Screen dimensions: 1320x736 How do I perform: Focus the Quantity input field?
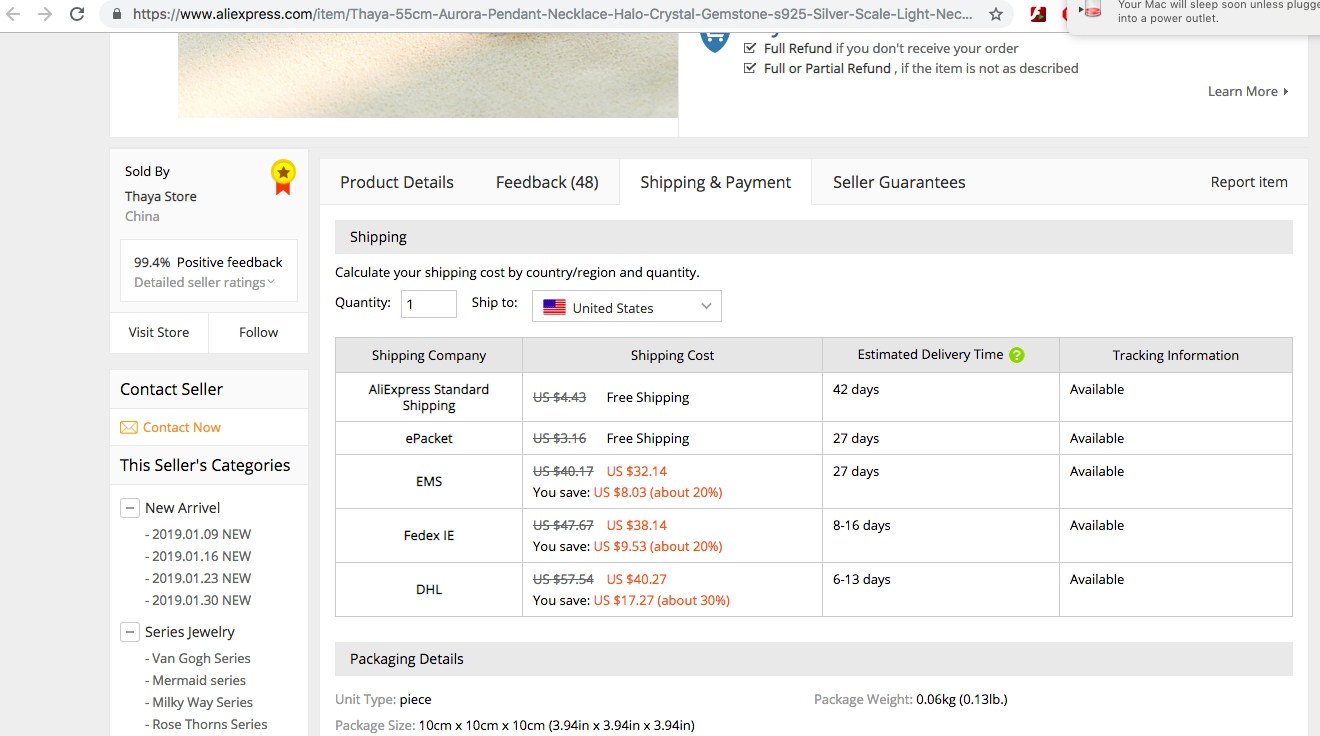[429, 304]
